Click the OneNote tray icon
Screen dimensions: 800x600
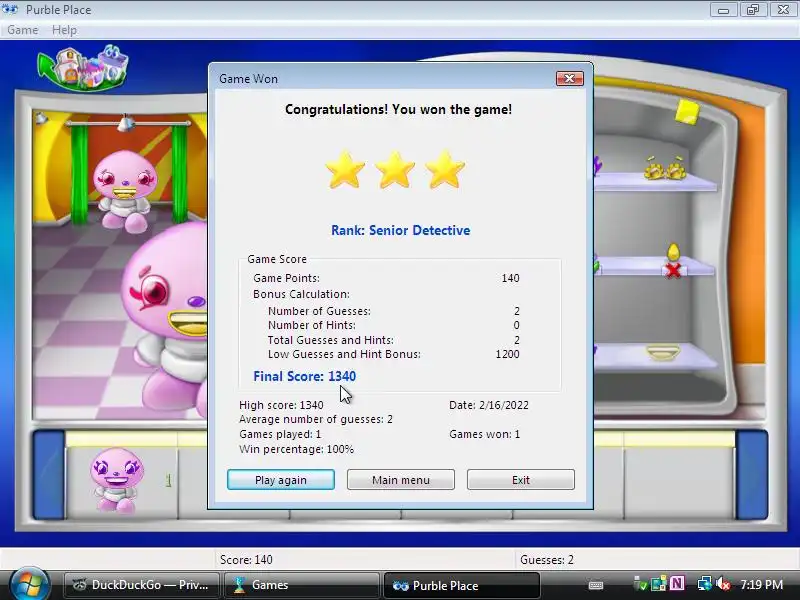(x=677, y=583)
